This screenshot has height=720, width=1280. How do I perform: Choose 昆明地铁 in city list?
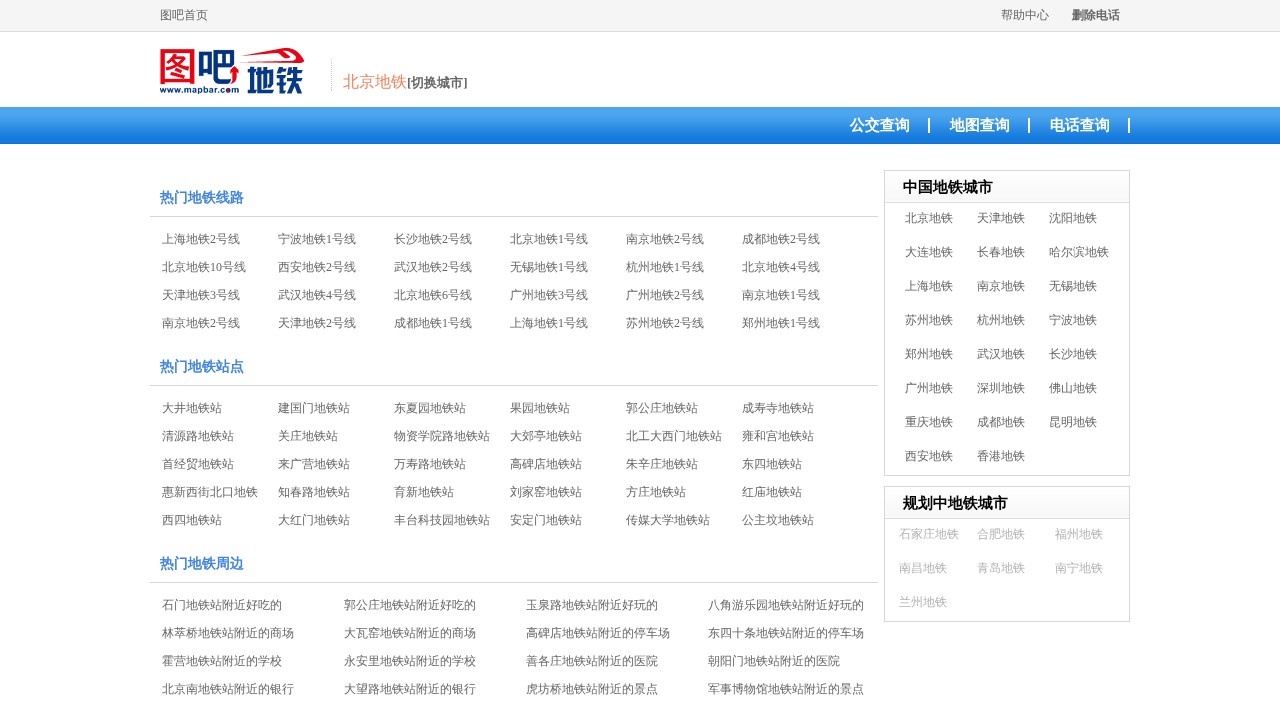[x=1073, y=422]
